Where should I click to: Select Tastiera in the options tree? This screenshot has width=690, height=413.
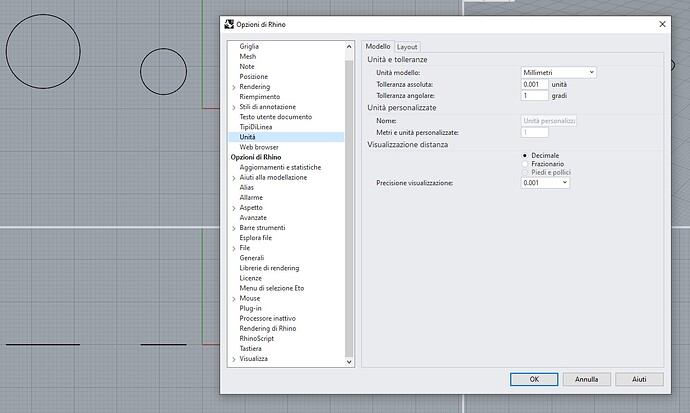point(250,349)
